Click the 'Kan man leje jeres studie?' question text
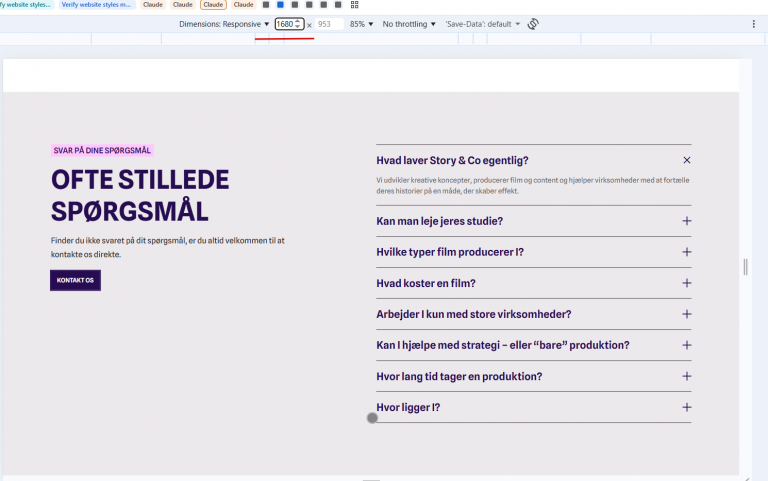The height and width of the screenshot is (481, 768). click(x=439, y=221)
